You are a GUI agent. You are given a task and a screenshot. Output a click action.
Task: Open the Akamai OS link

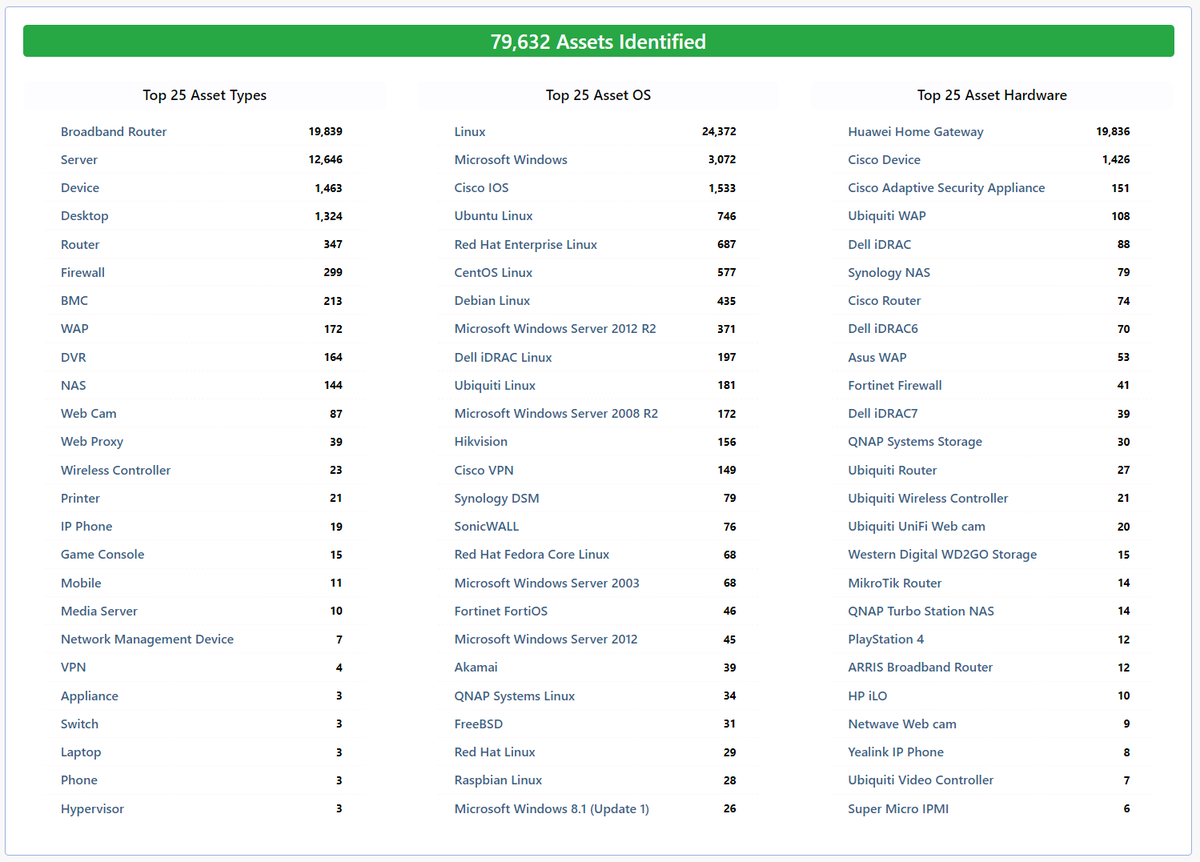pos(476,667)
